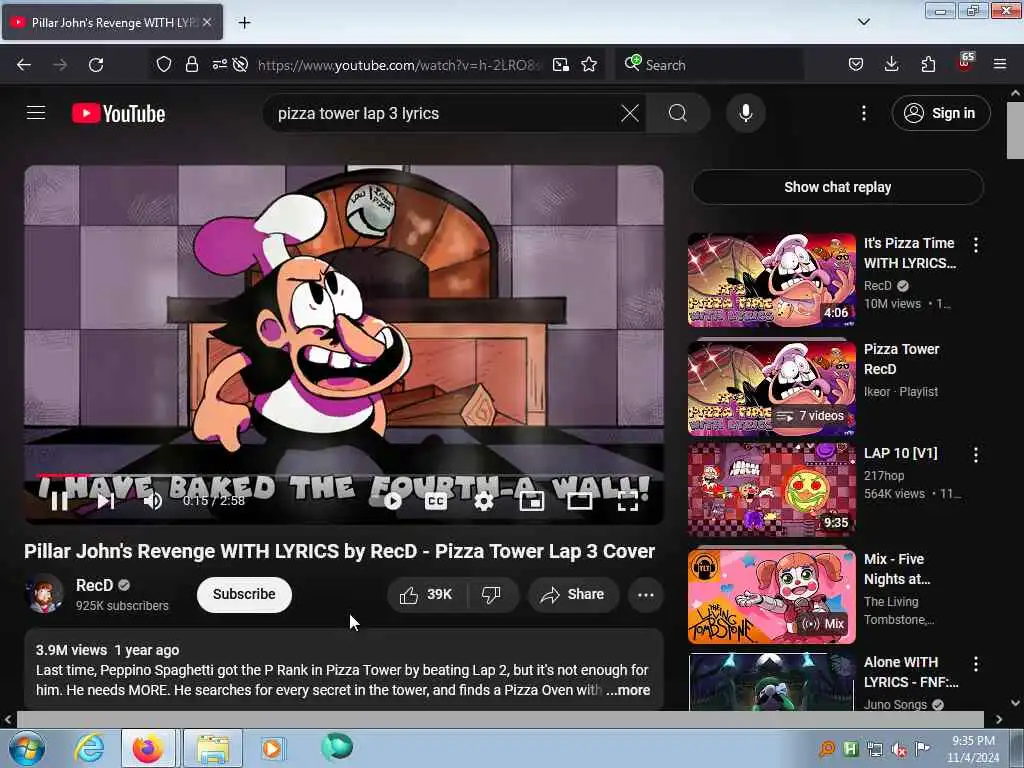Toggle closed captions in video player

[436, 501]
